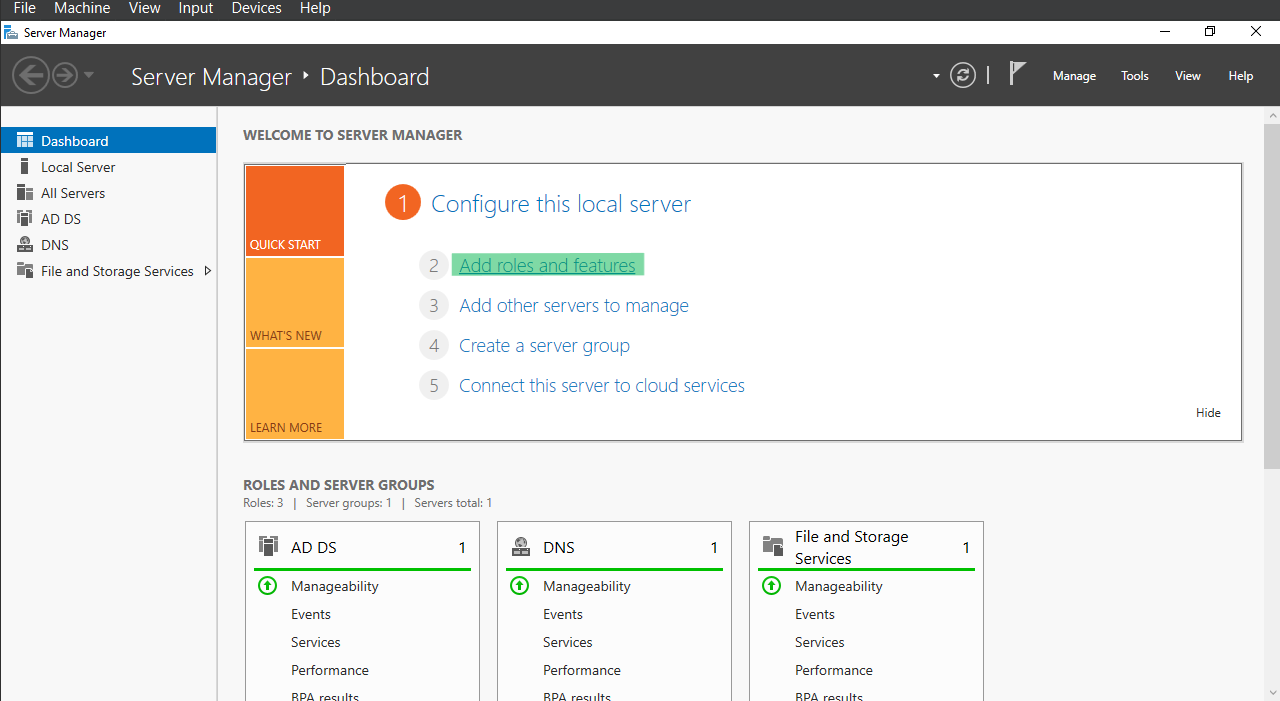
Task: Open Performance in File and Storage tile
Action: point(834,670)
